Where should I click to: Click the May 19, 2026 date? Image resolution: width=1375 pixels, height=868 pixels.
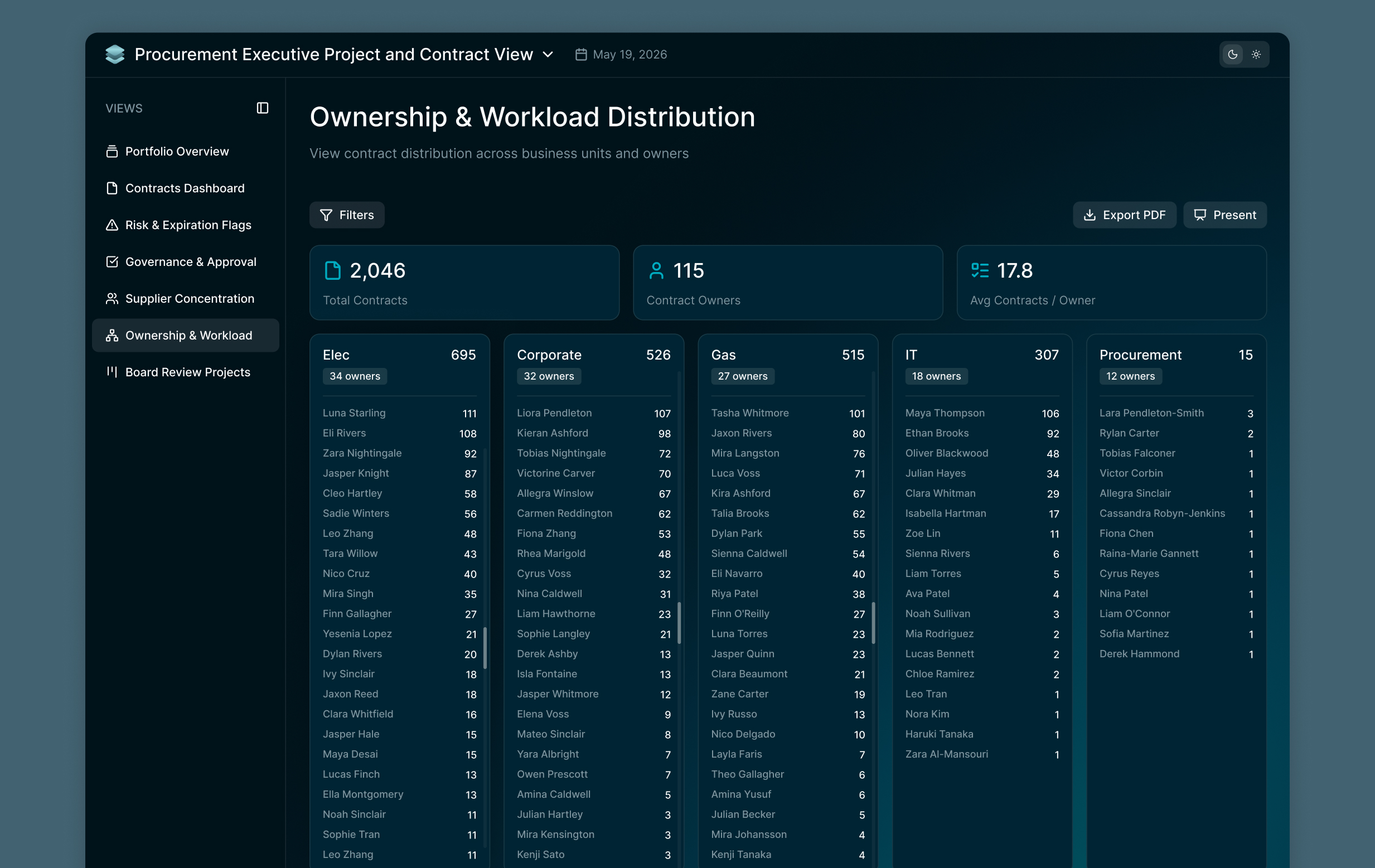630,54
